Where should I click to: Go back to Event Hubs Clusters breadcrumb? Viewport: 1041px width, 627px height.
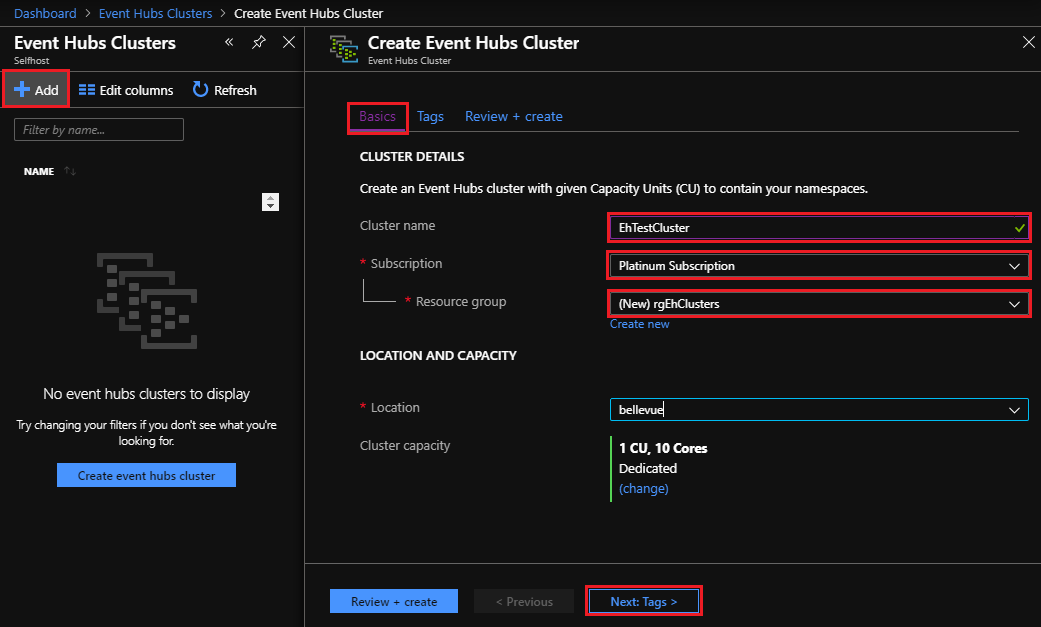pyautogui.click(x=155, y=13)
